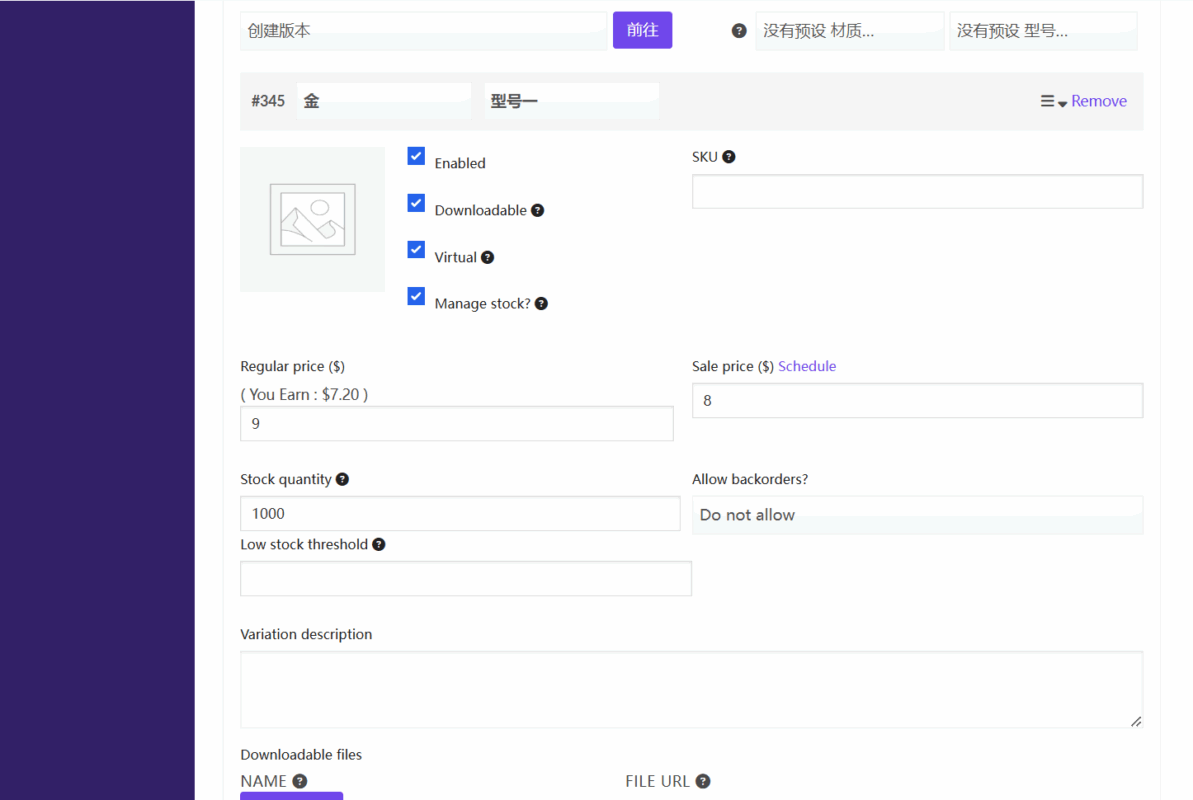The image size is (1193, 800).
Task: Click the Manage stock help icon
Action: point(541,304)
